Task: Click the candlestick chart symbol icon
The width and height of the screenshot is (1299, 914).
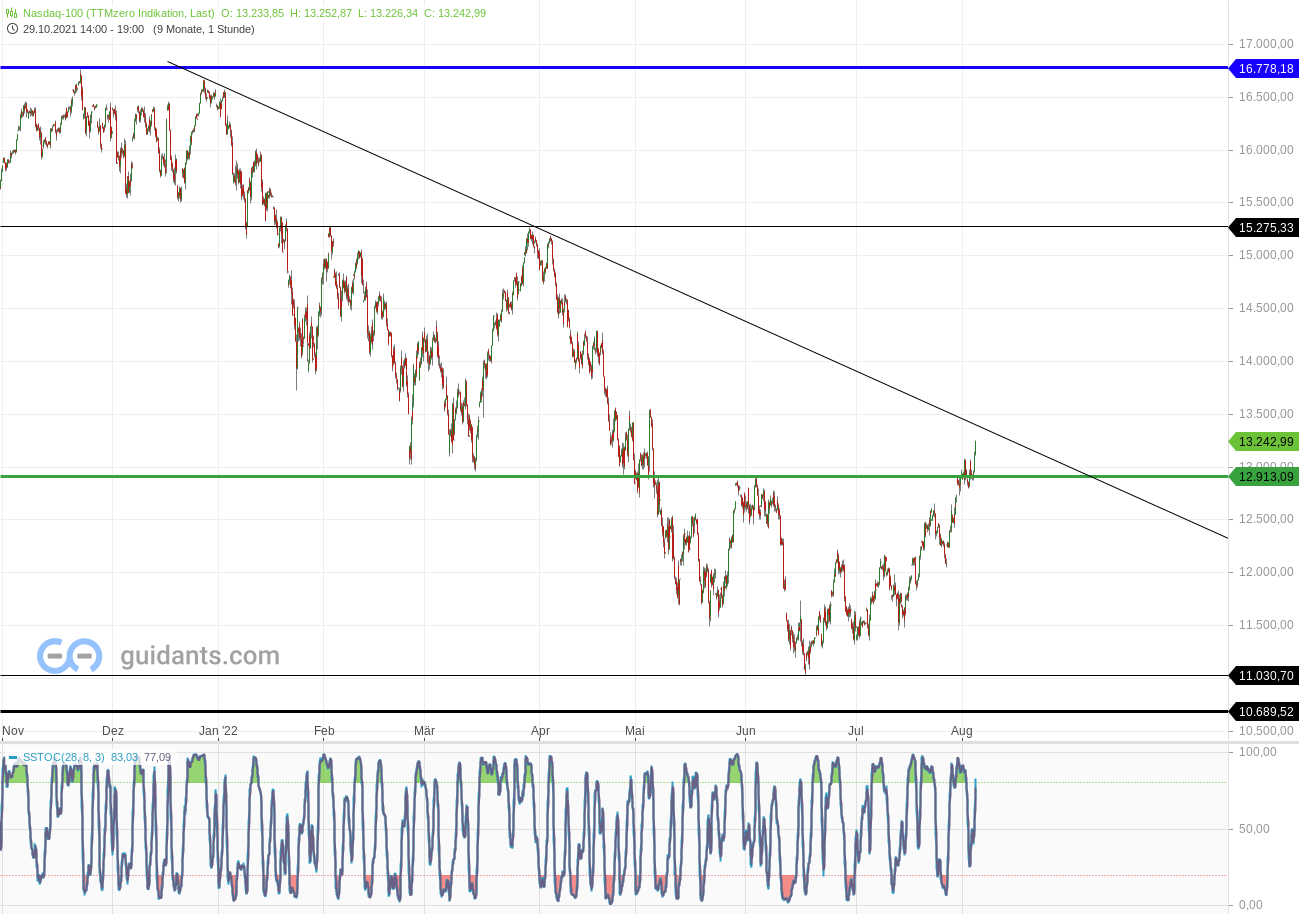Action: click(10, 13)
